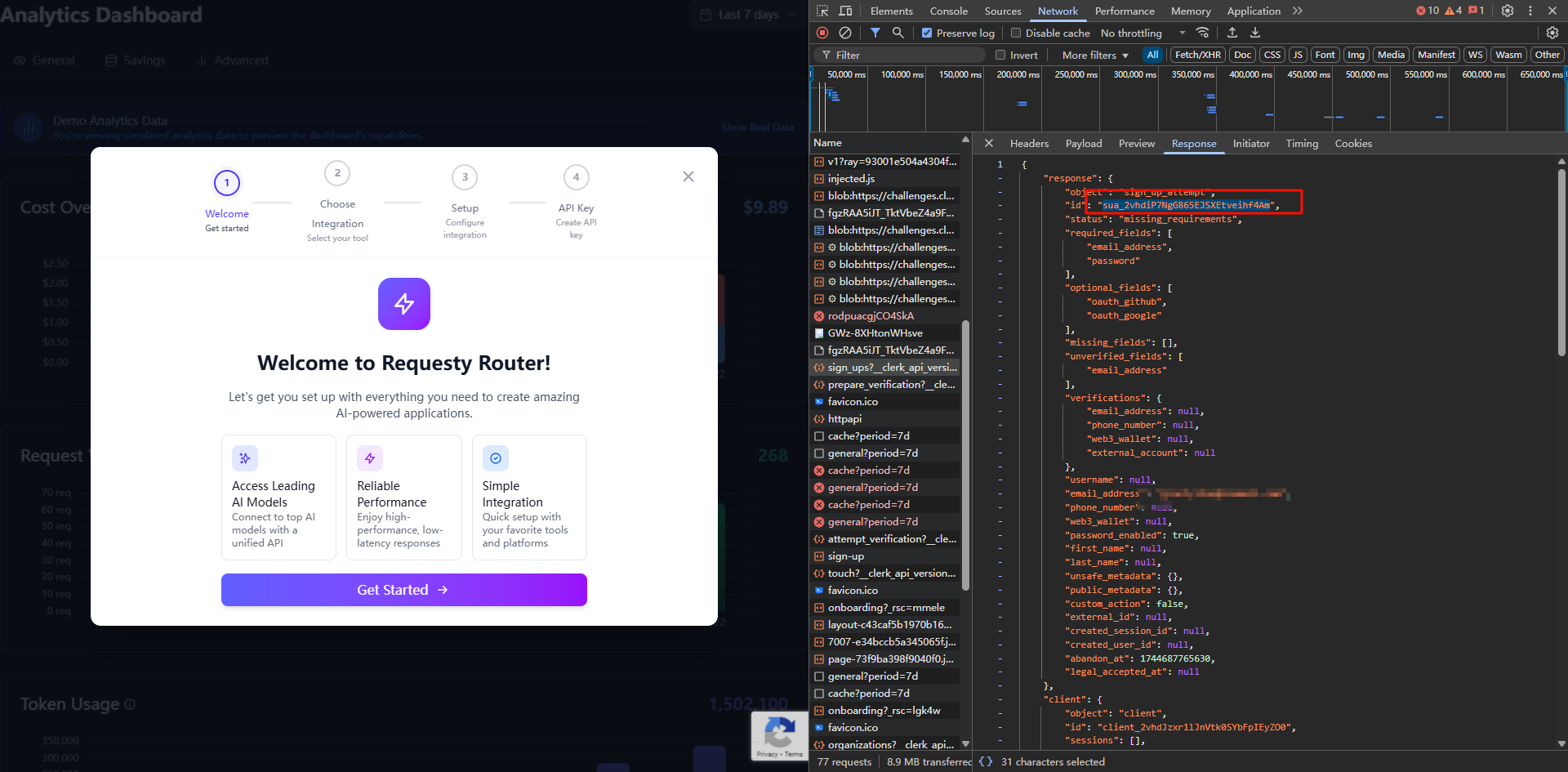Filter requests by CSS type
This screenshot has height=772, width=1568.
tap(1272, 55)
